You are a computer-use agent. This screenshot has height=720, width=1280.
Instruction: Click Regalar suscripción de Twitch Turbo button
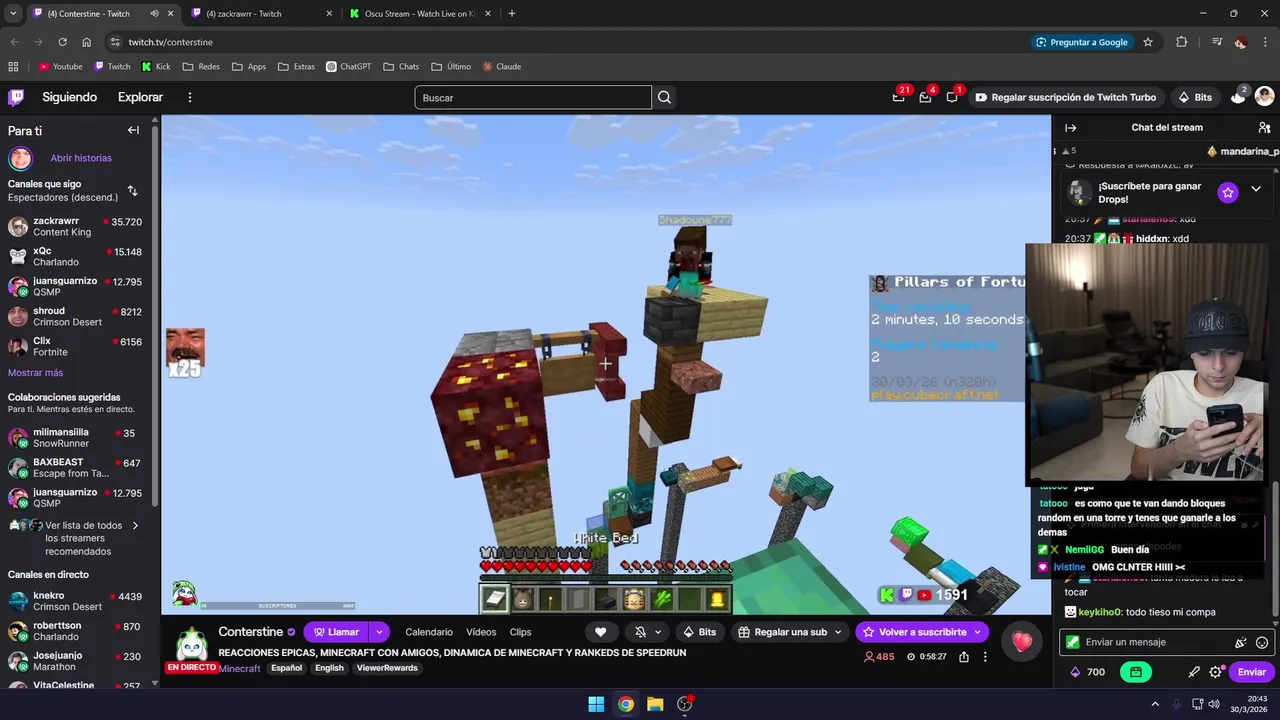click(1066, 97)
